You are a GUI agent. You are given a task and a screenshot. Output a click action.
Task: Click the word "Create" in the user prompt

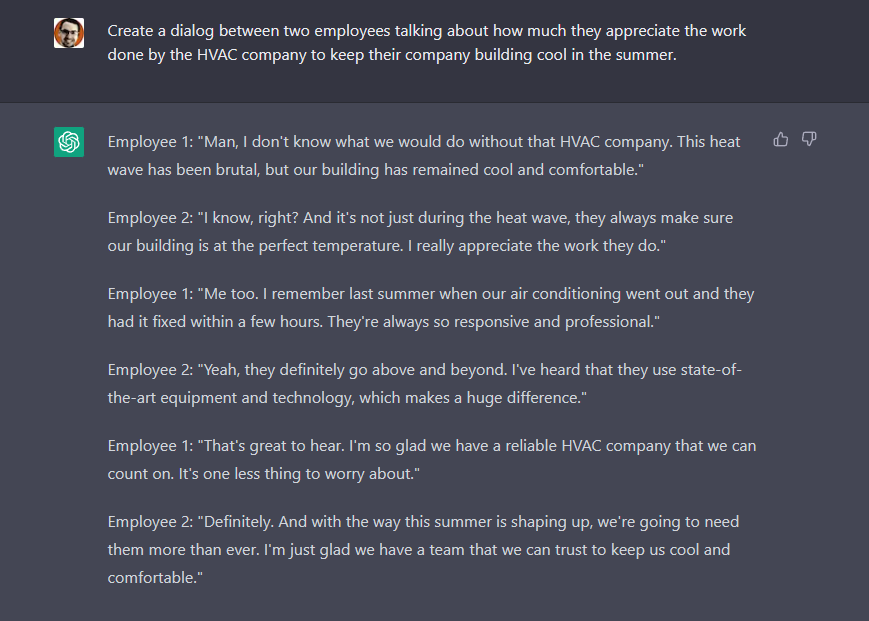point(132,31)
